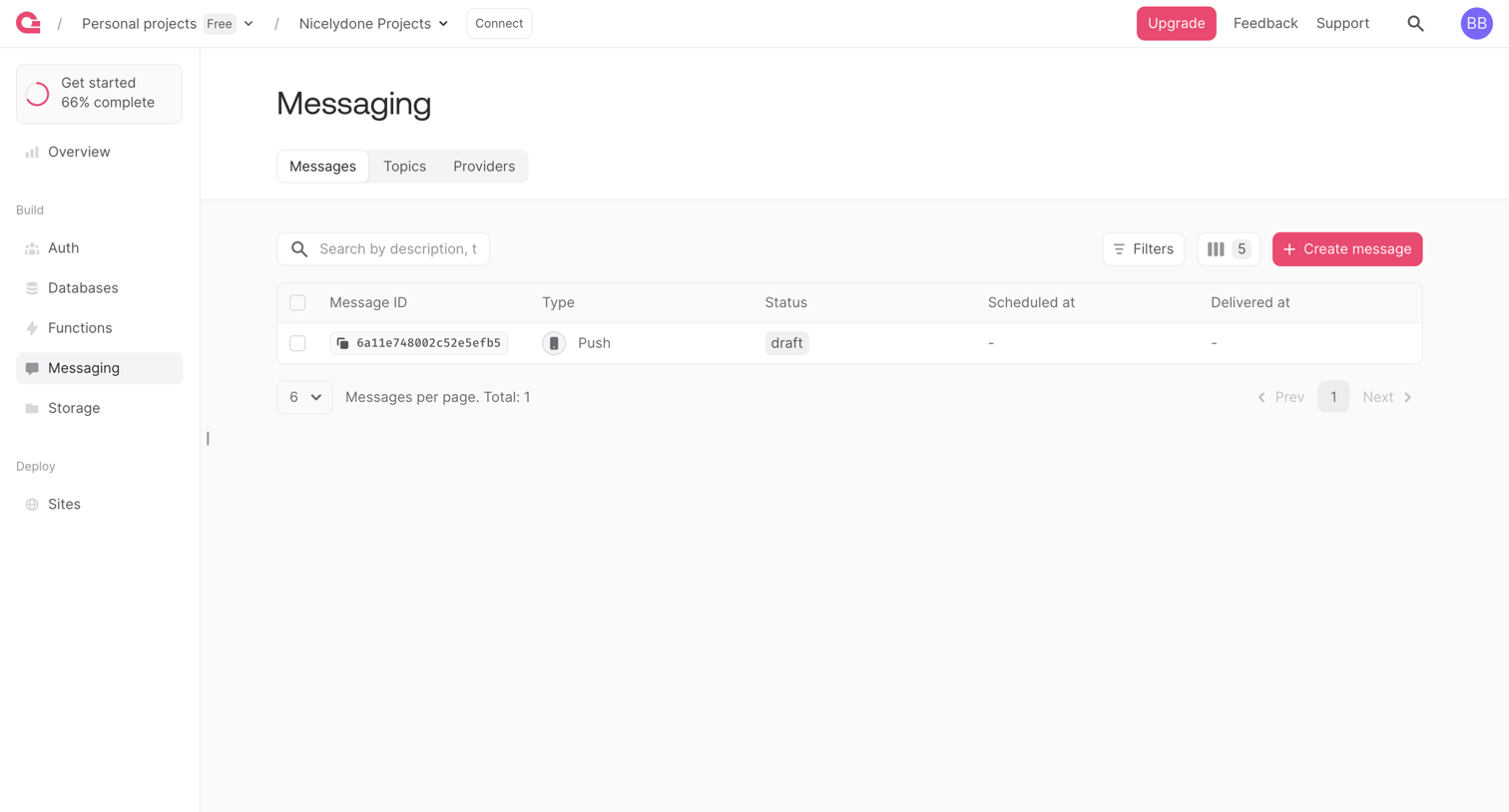Navigate to Functions
This screenshot has height=812, width=1509.
pos(99,328)
